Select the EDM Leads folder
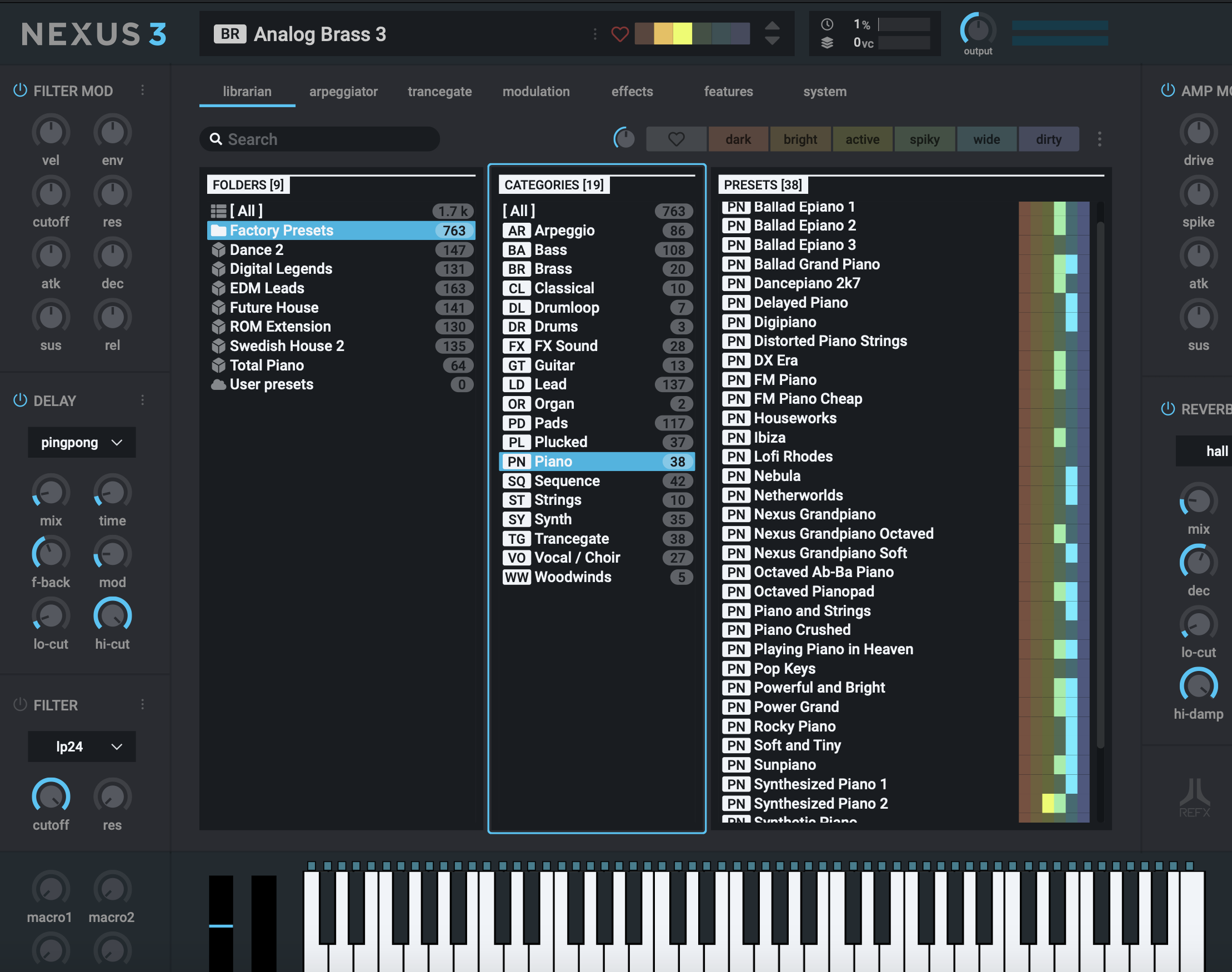Viewport: 1232px width, 972px height. tap(342, 288)
